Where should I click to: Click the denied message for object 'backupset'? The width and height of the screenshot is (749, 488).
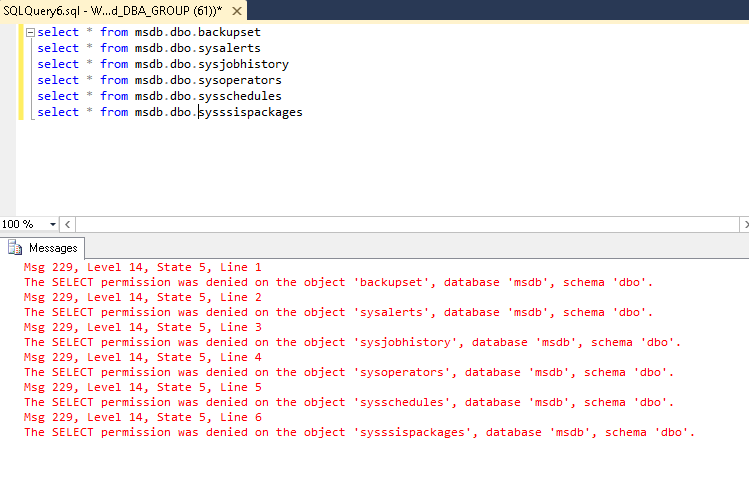338,282
